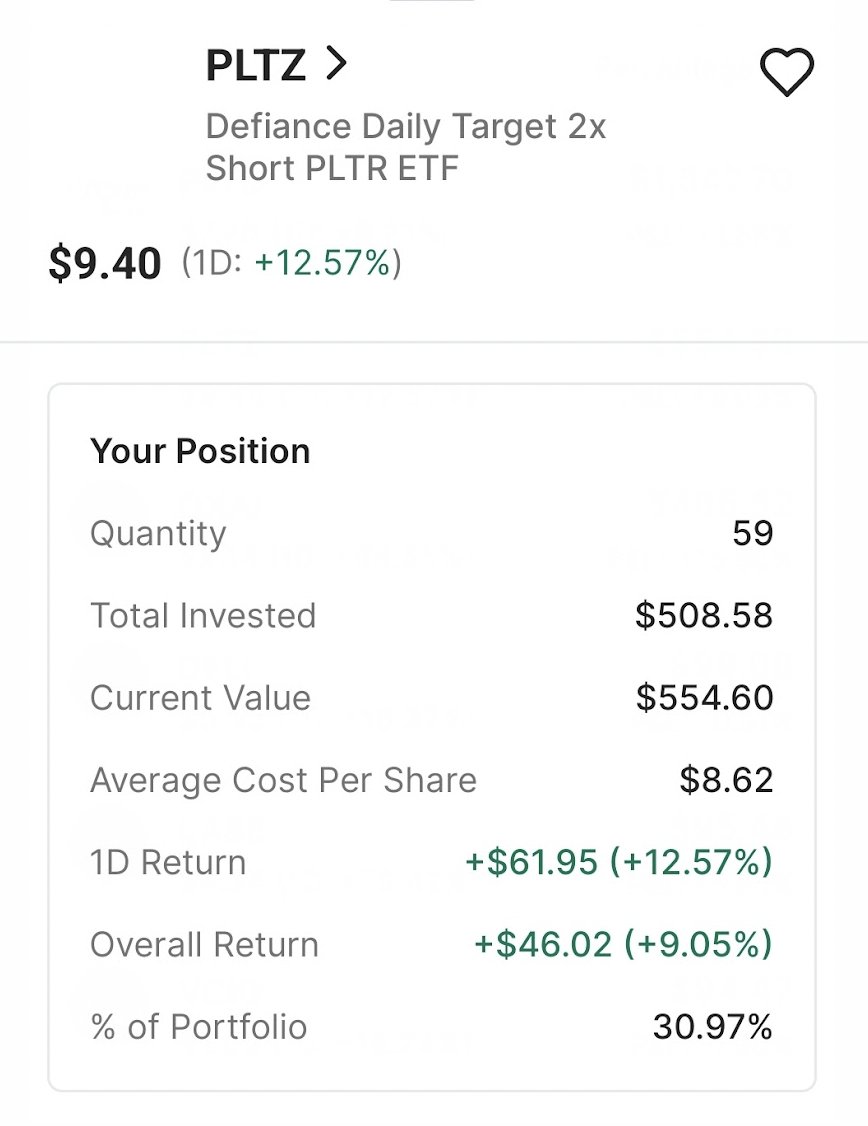This screenshot has width=868, height=1126.
Task: Tap the 30.97% portfolio percentage
Action: click(x=712, y=1027)
